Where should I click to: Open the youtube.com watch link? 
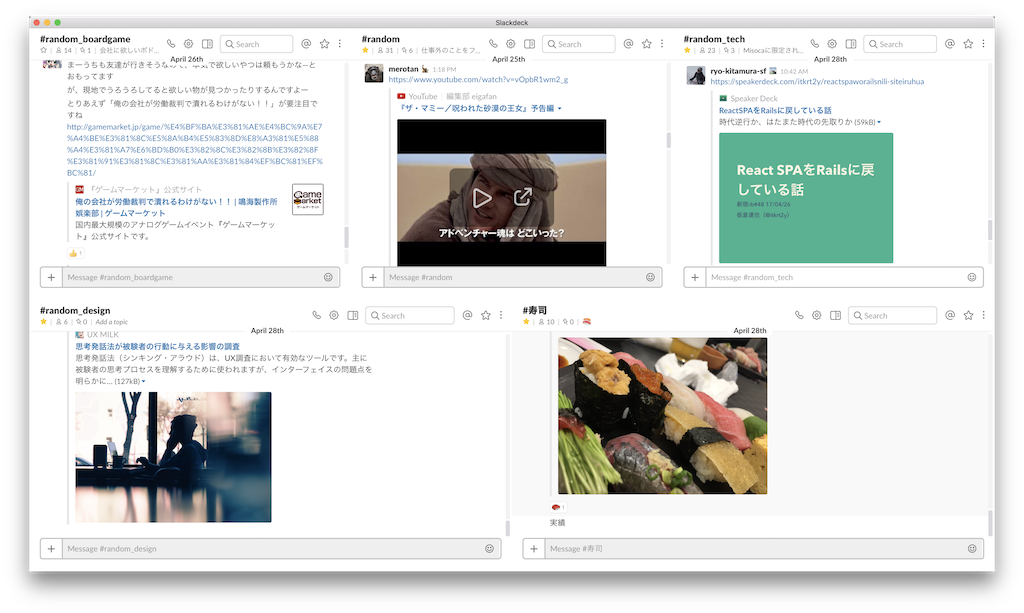click(x=478, y=80)
